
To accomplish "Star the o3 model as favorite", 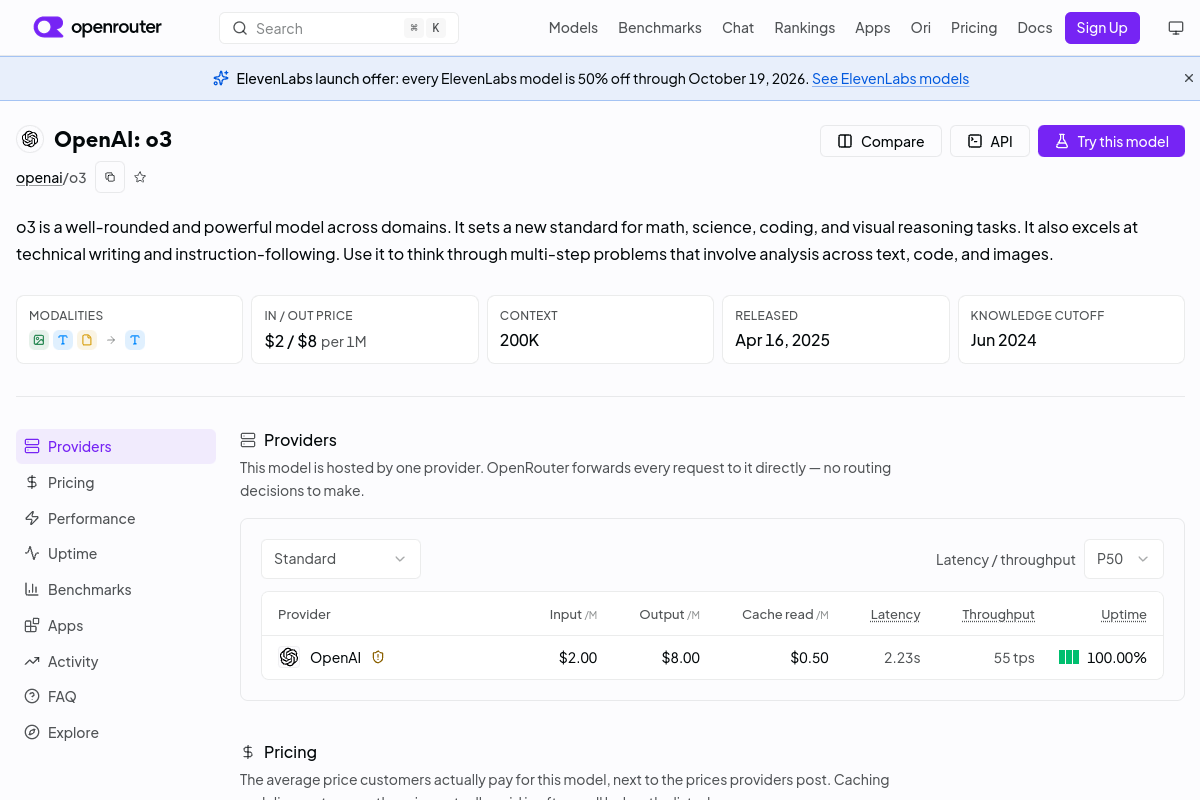I will coord(140,177).
